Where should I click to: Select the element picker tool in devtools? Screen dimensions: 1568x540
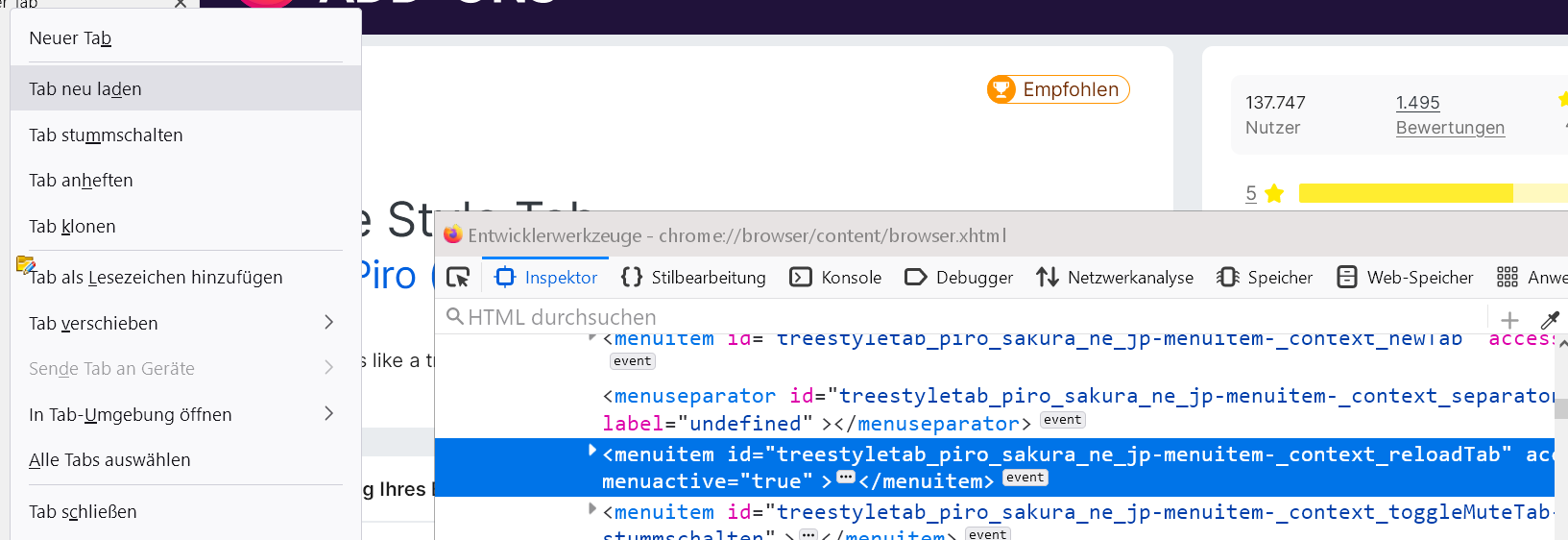point(458,278)
